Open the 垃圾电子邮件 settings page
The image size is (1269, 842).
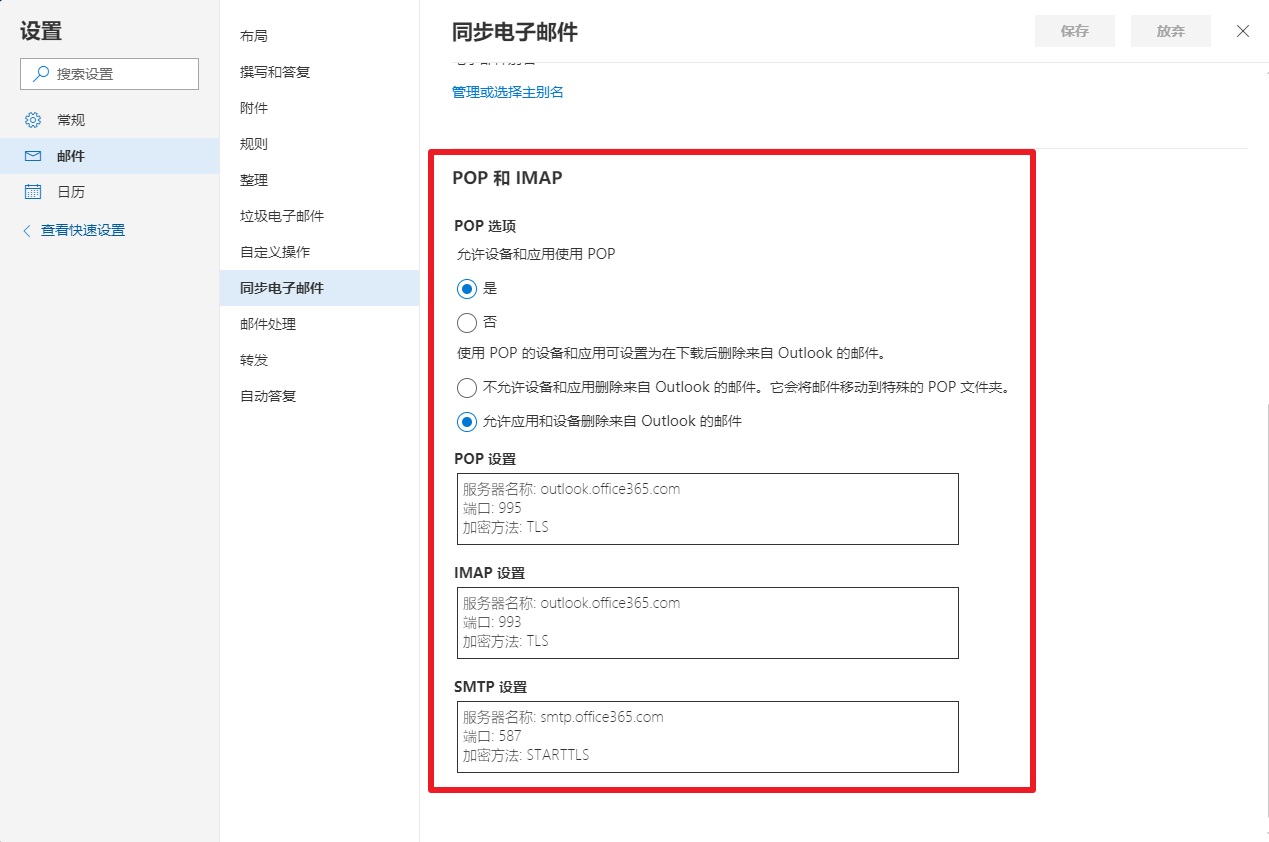point(319,216)
